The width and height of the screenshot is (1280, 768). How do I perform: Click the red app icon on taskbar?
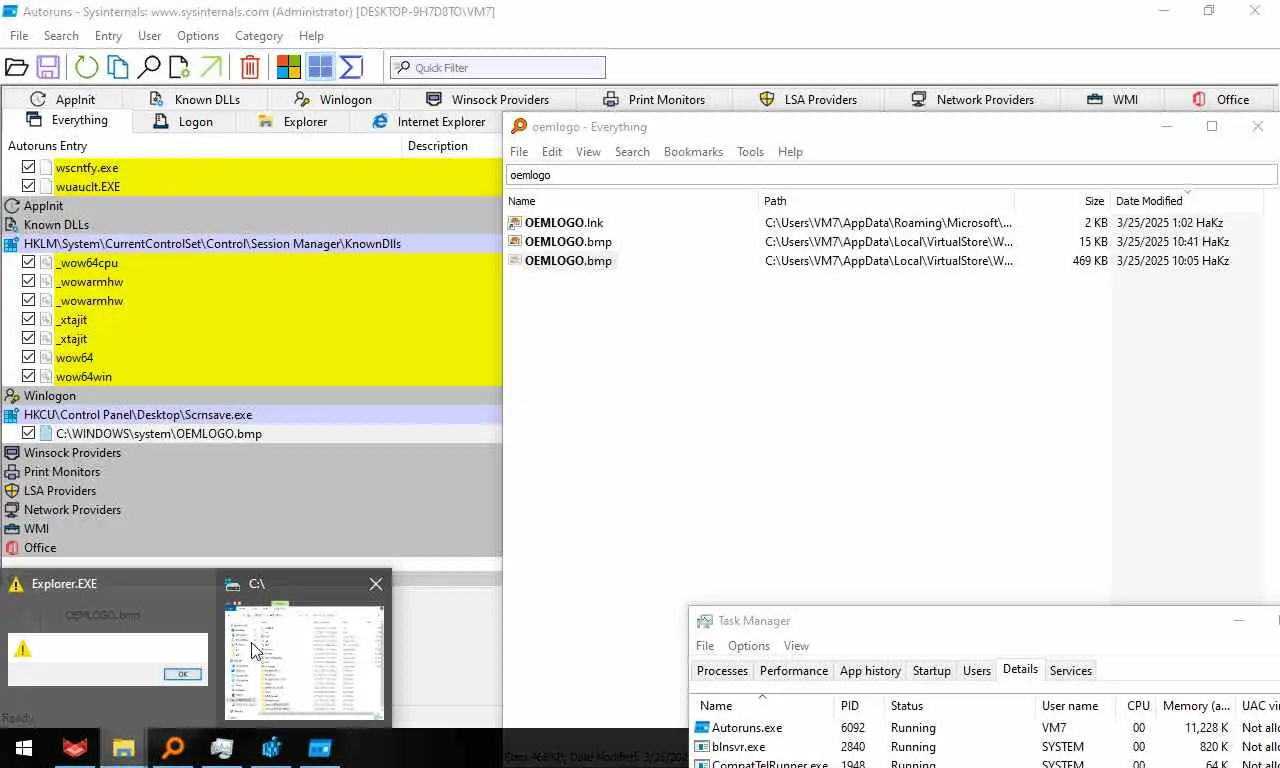[x=75, y=747]
